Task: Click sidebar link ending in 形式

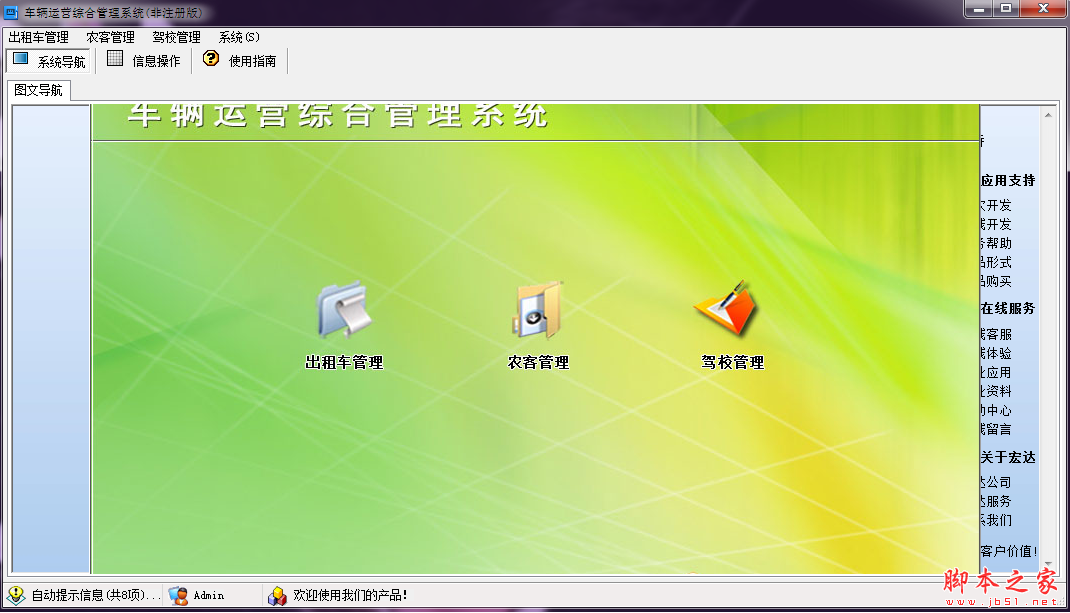Action: click(996, 262)
